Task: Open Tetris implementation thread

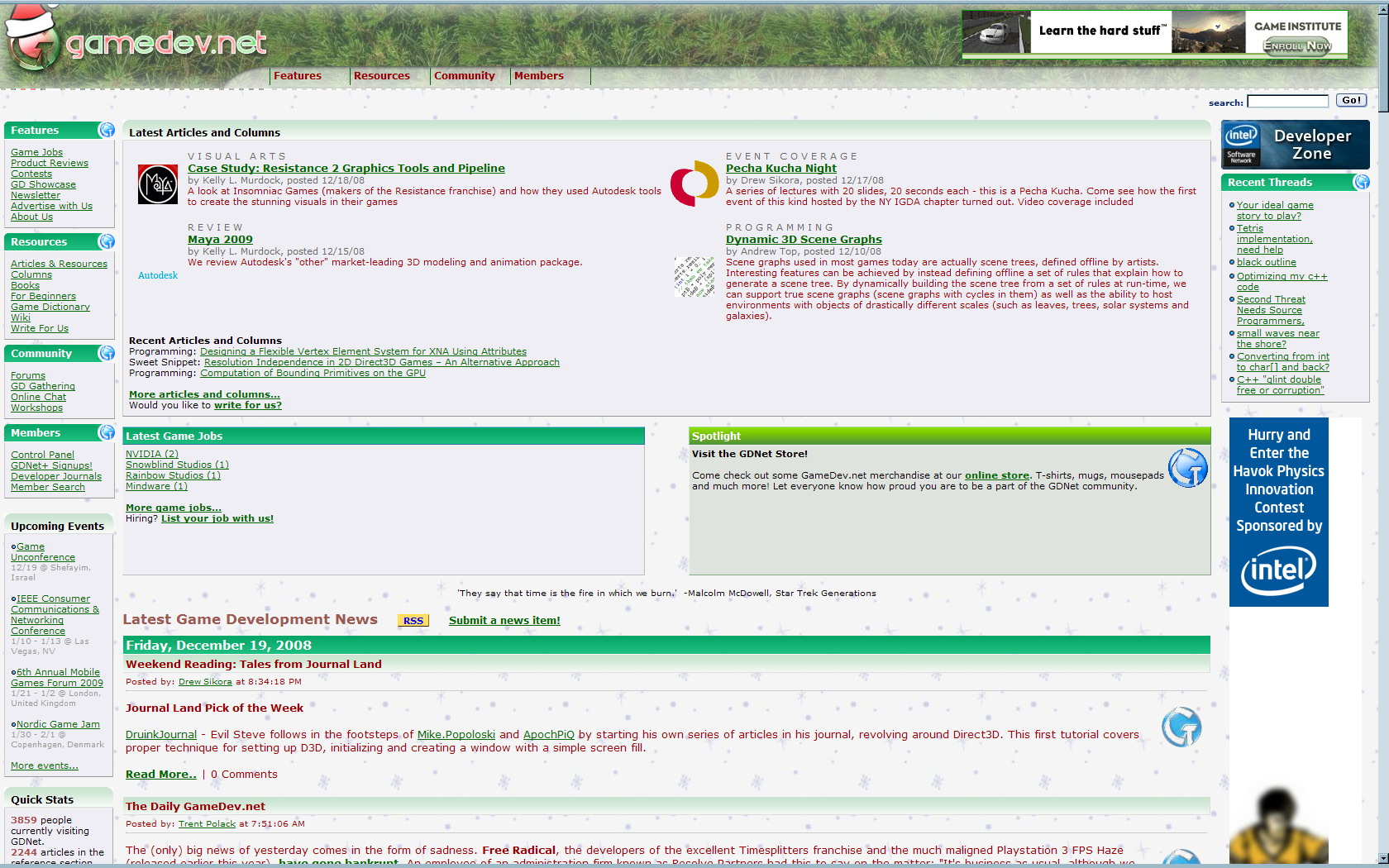Action: [x=1274, y=239]
